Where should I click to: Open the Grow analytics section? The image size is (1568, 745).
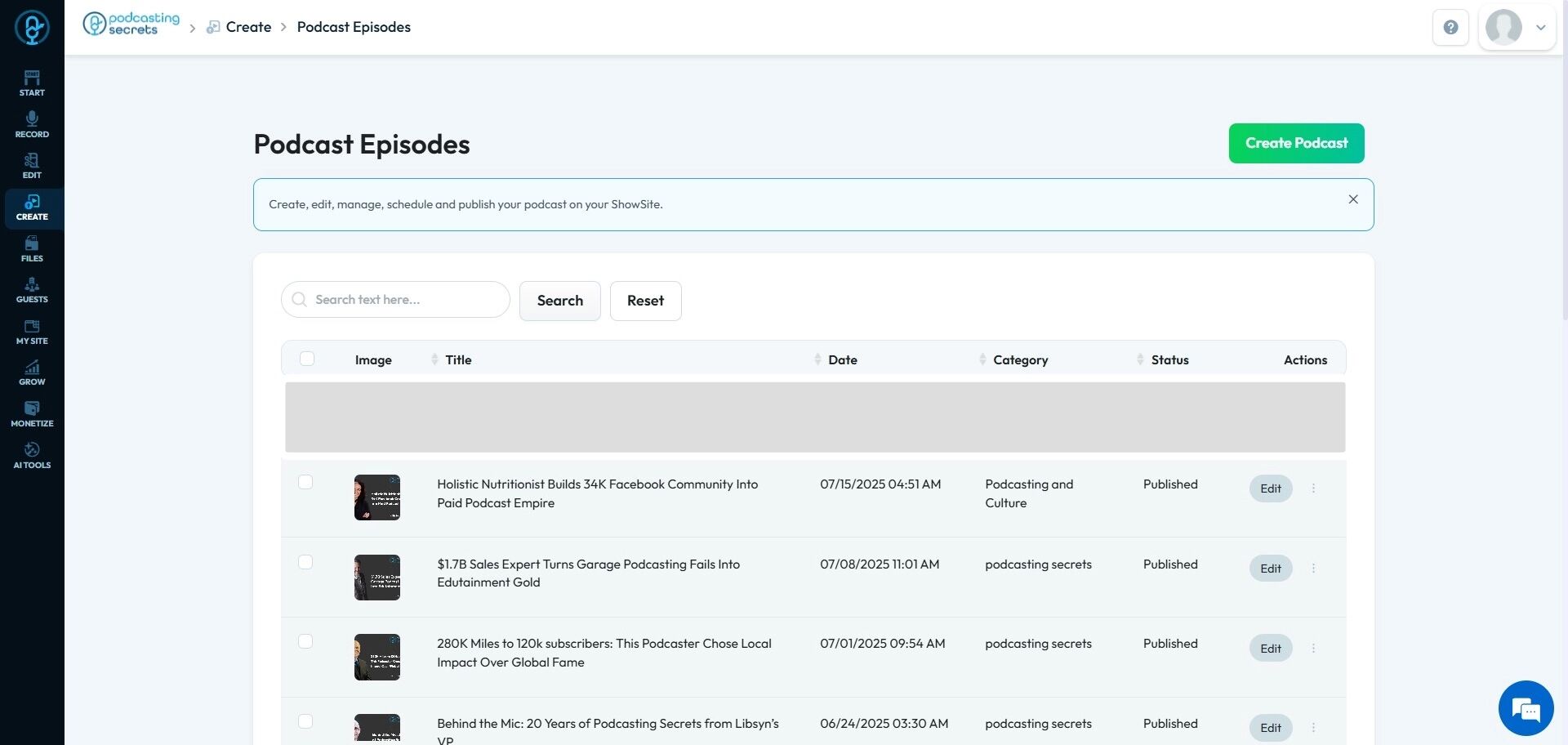click(32, 372)
